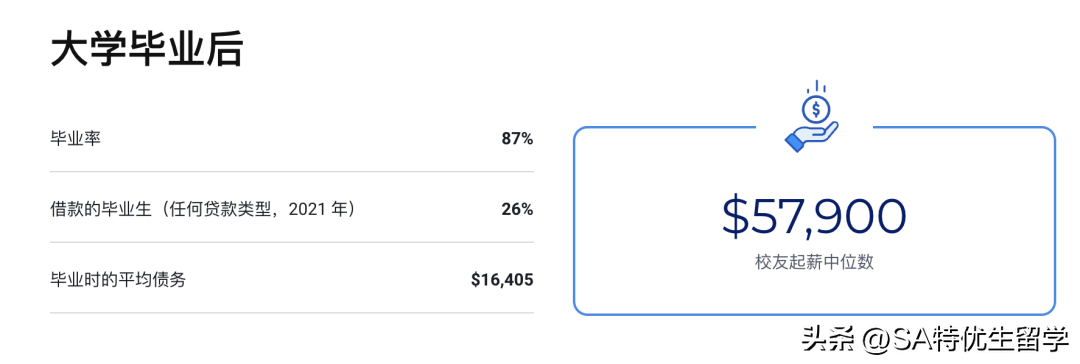
Task: Click the $57,900 salary figure
Action: coord(813,216)
